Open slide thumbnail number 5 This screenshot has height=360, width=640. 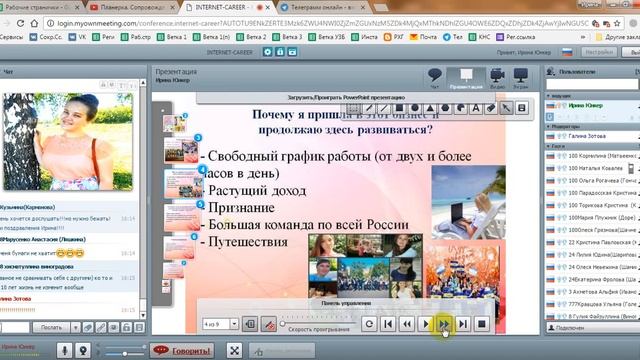pos(182,217)
